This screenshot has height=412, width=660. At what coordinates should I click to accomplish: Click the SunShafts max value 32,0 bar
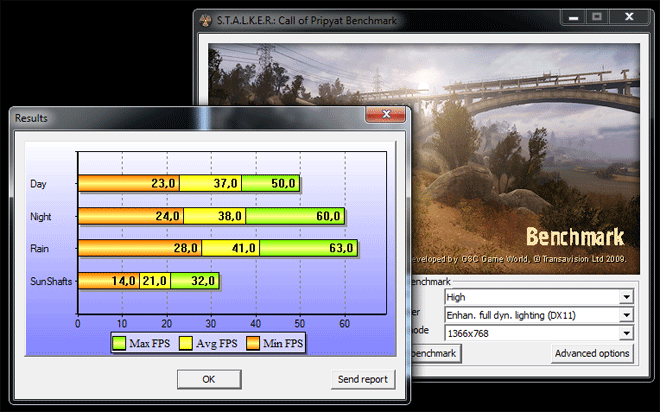tap(195, 281)
